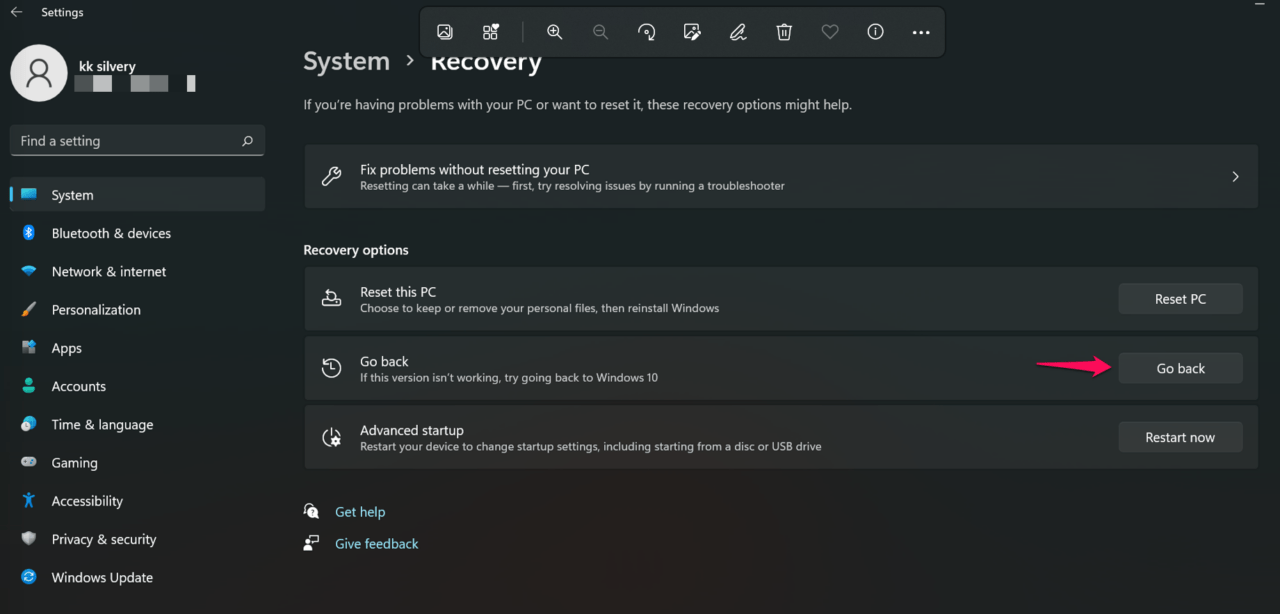
Task: Click the Give feedback link
Action: [x=376, y=544]
